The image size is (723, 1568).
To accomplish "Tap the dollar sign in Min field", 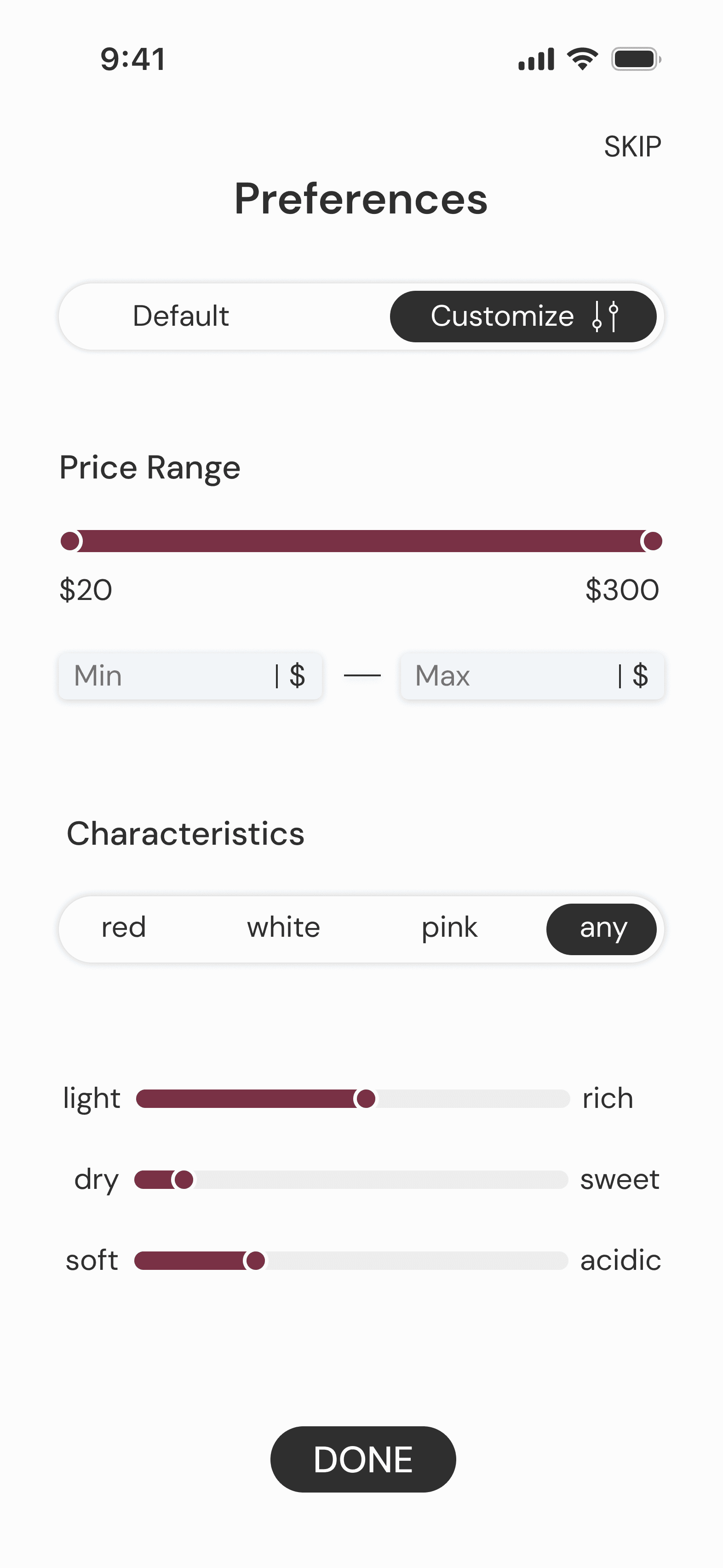I will [x=297, y=676].
